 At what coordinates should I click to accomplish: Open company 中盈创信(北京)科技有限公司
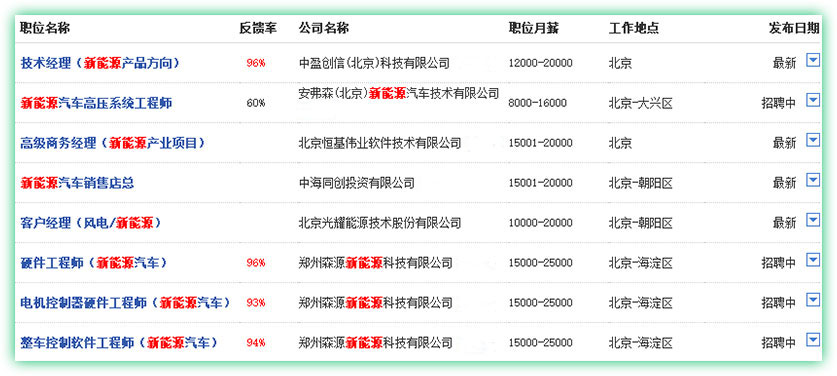point(374,63)
